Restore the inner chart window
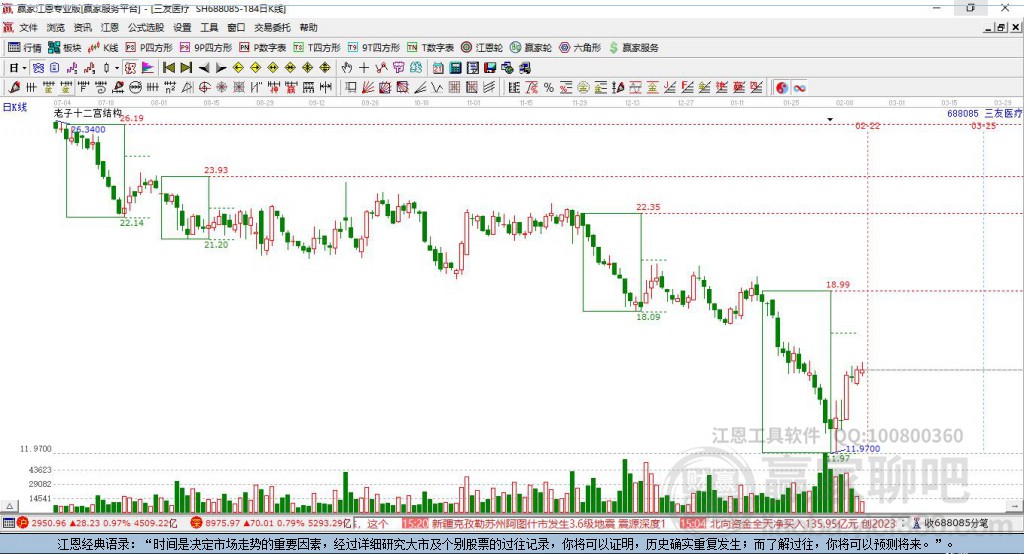This screenshot has height=554, width=1024. click(x=1000, y=27)
